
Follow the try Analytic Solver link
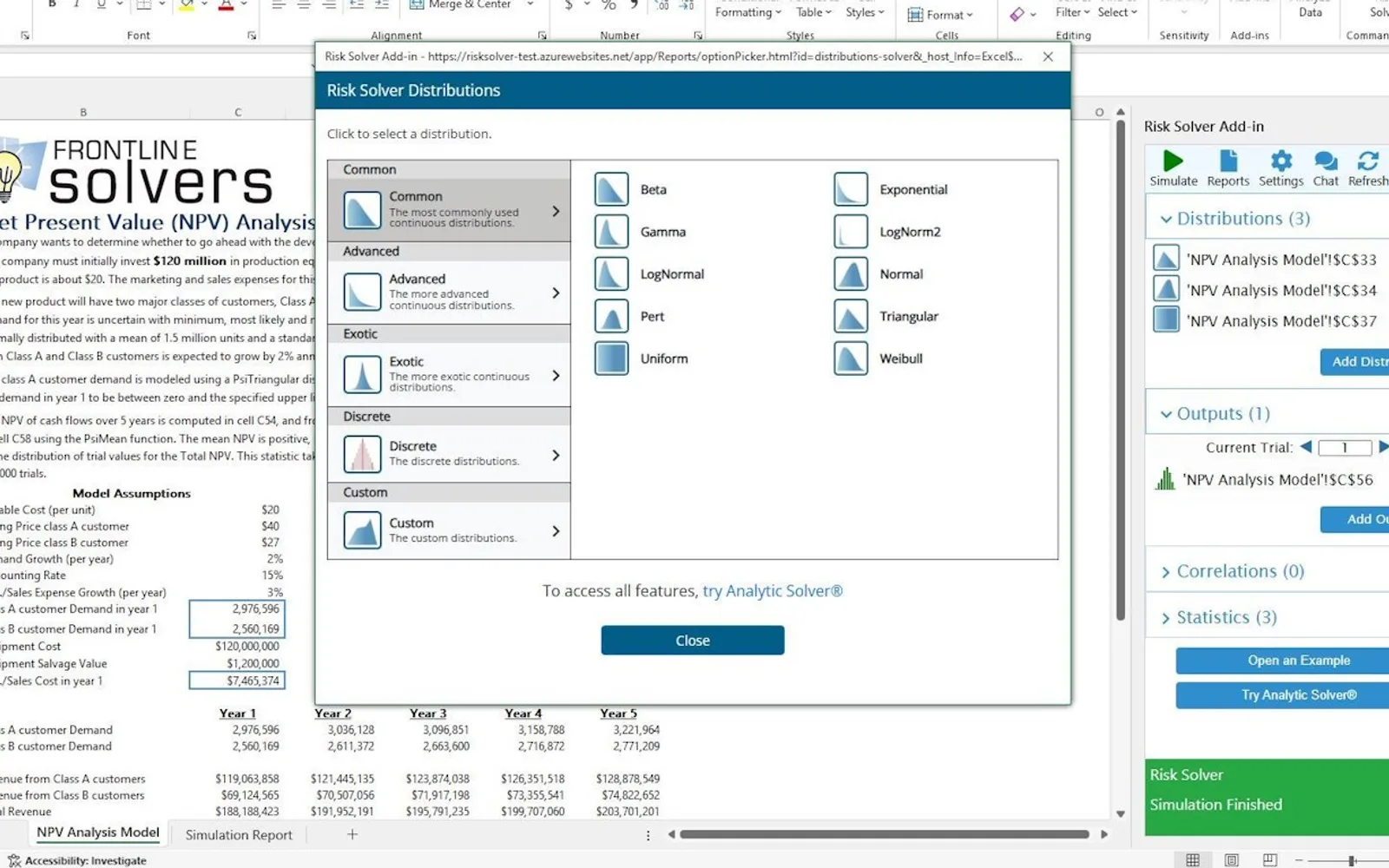click(773, 591)
